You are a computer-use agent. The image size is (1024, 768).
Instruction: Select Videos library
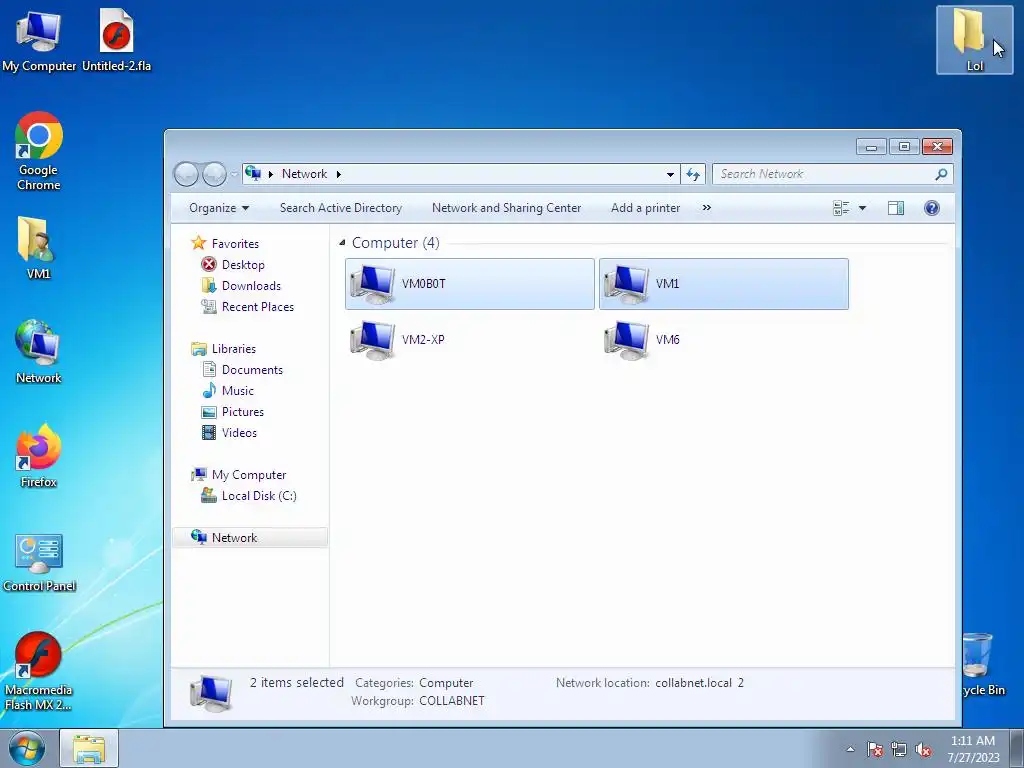239,432
